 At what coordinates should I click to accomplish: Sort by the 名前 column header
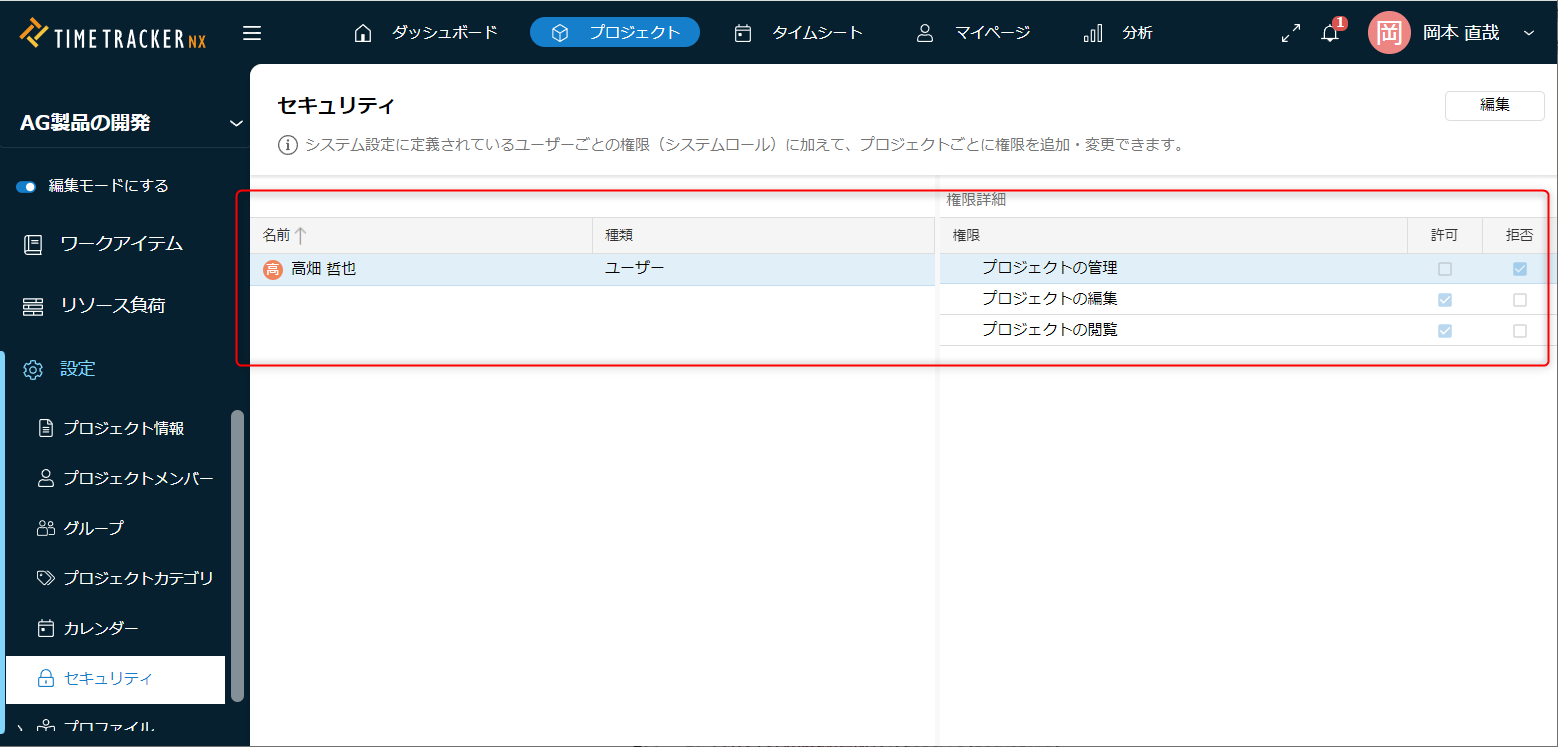(x=277, y=235)
